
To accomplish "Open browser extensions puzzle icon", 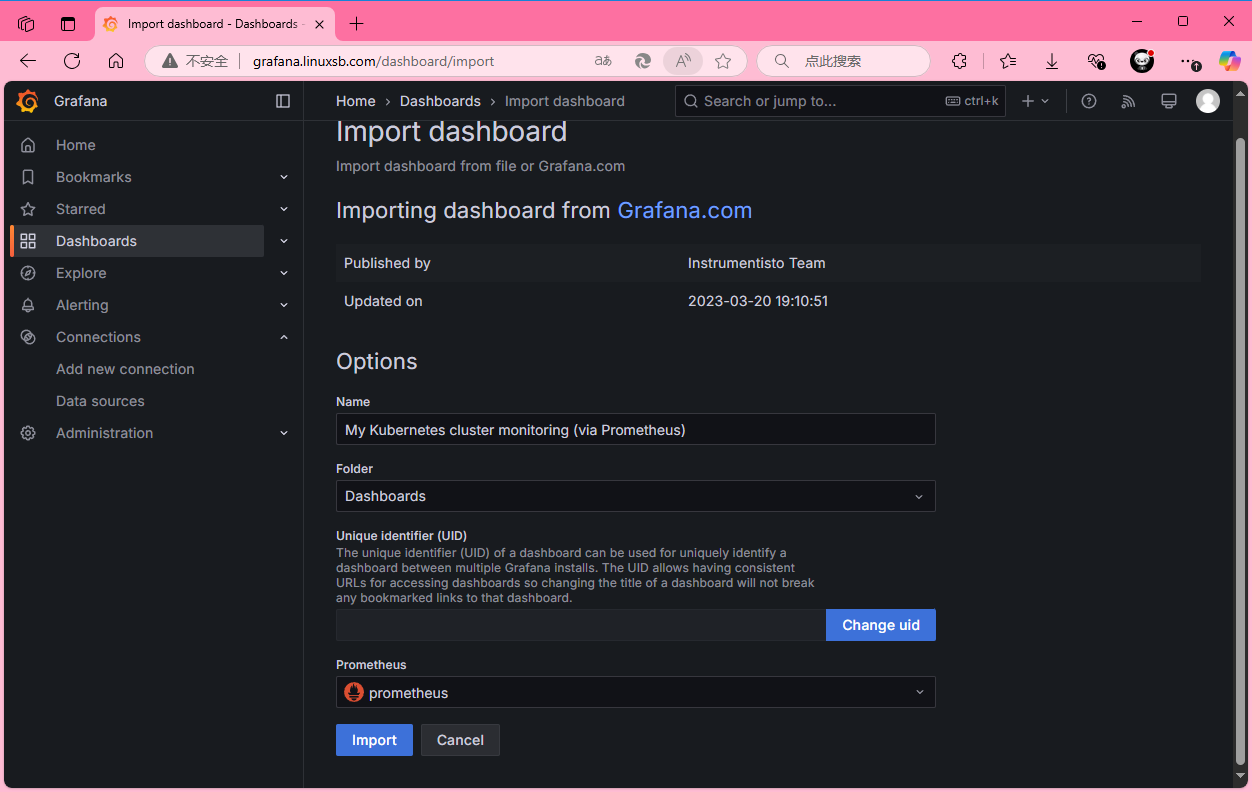I will (x=959, y=61).
